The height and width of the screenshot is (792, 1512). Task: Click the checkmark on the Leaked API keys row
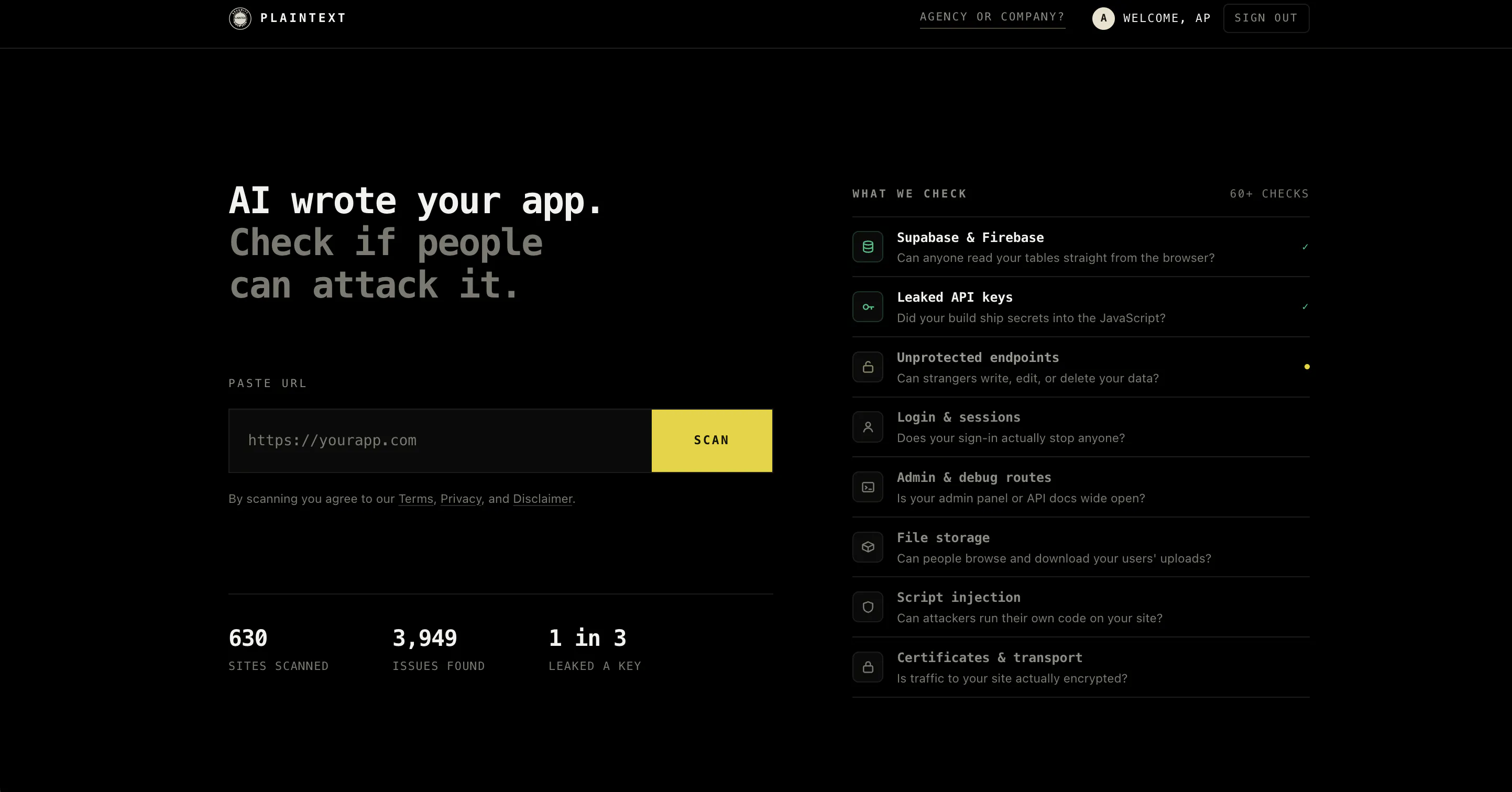click(1305, 307)
